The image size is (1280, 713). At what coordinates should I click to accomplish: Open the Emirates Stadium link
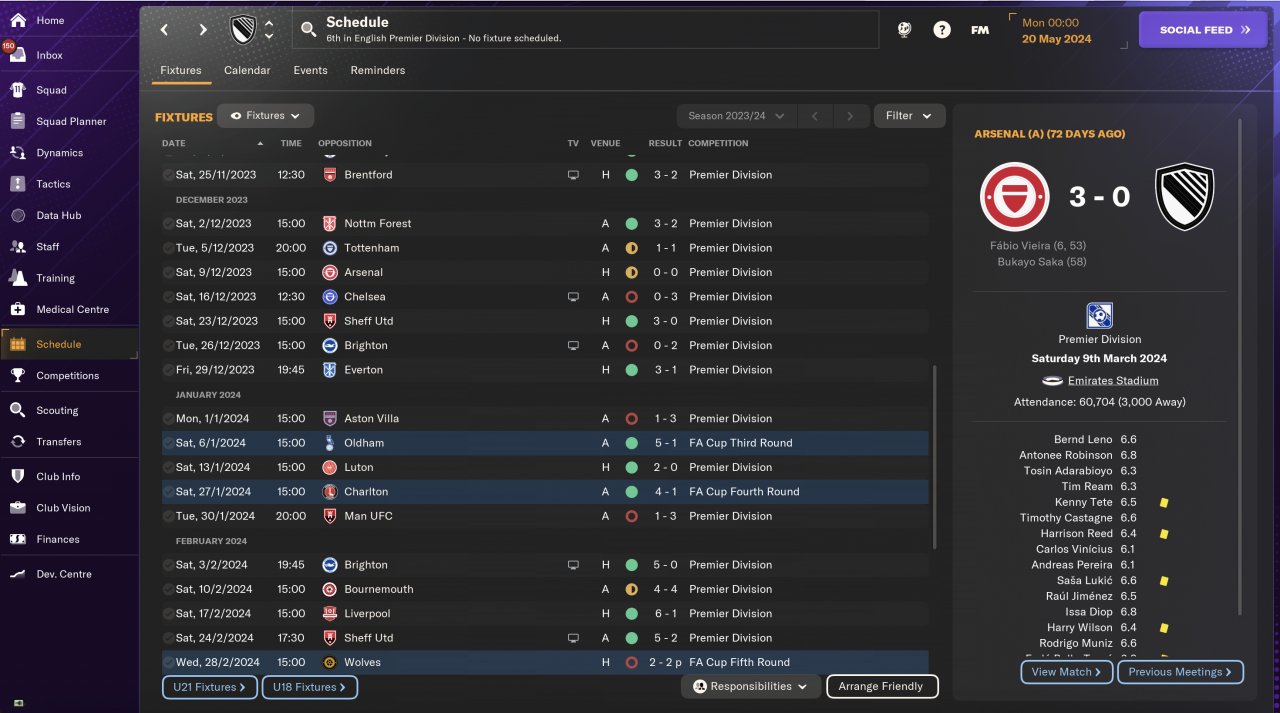(x=1113, y=381)
